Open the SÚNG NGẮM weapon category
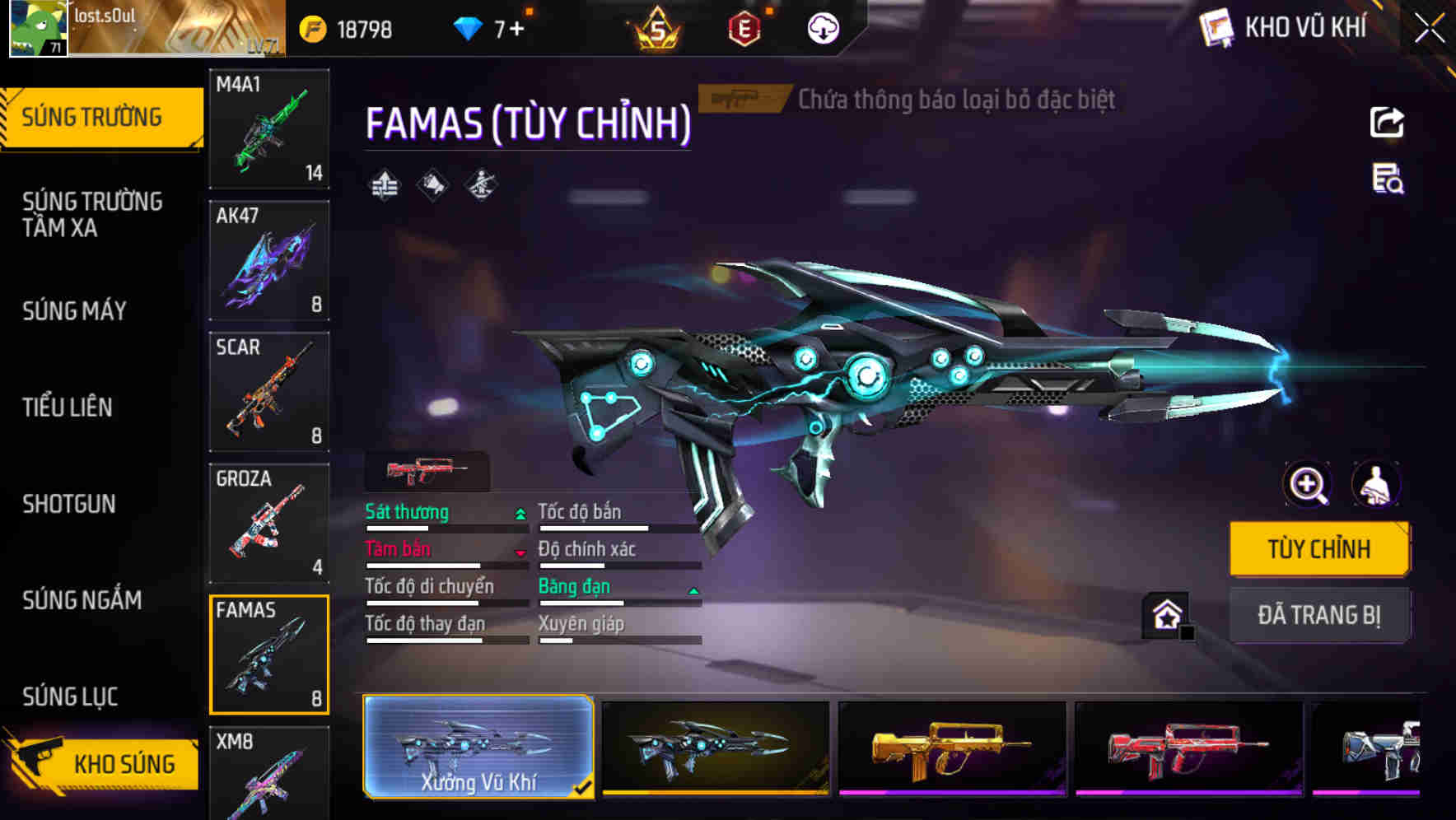 [x=82, y=600]
